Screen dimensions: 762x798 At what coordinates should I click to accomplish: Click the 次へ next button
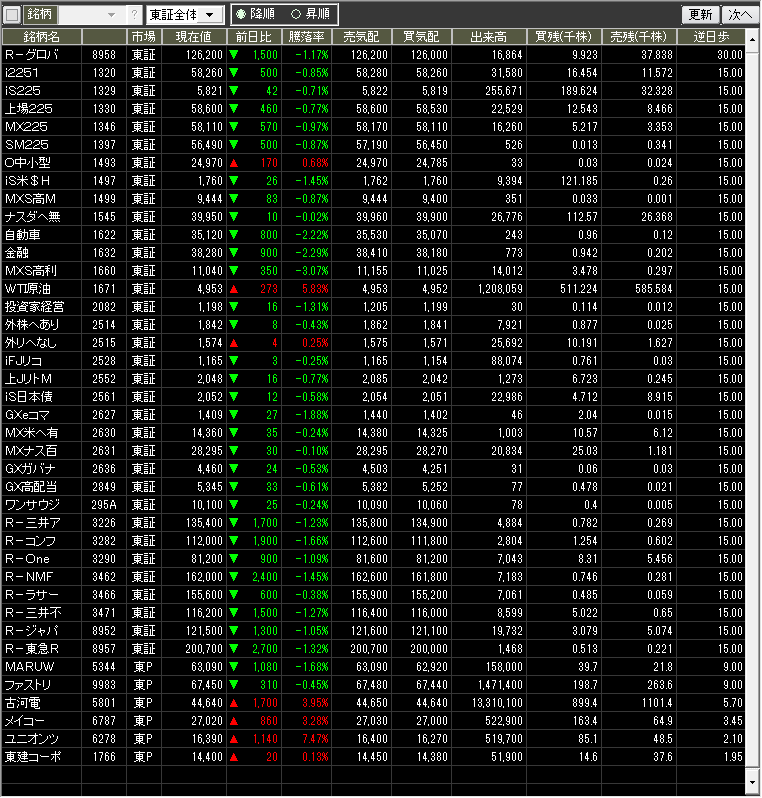point(740,15)
